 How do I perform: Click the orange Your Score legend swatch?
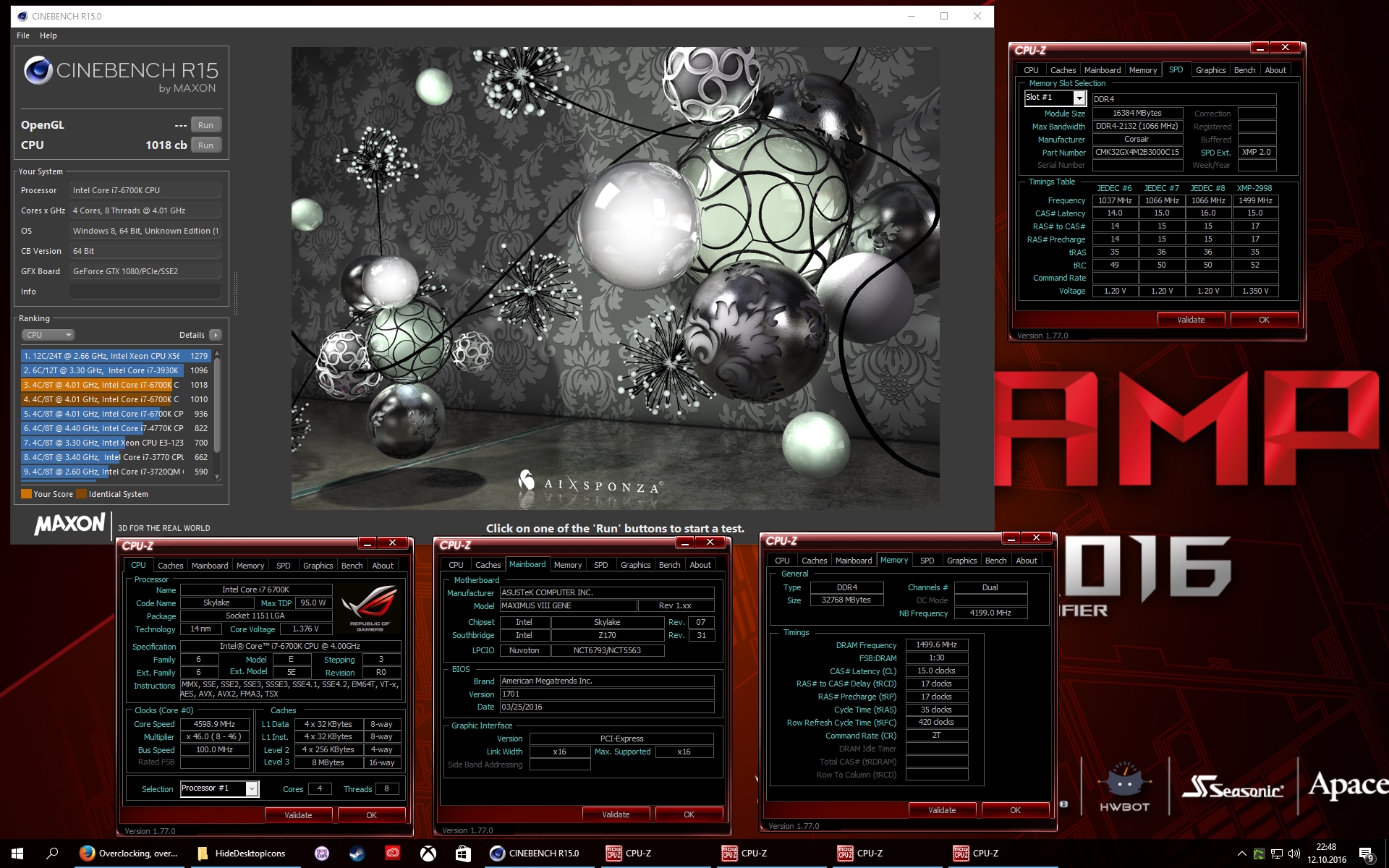tap(26, 494)
